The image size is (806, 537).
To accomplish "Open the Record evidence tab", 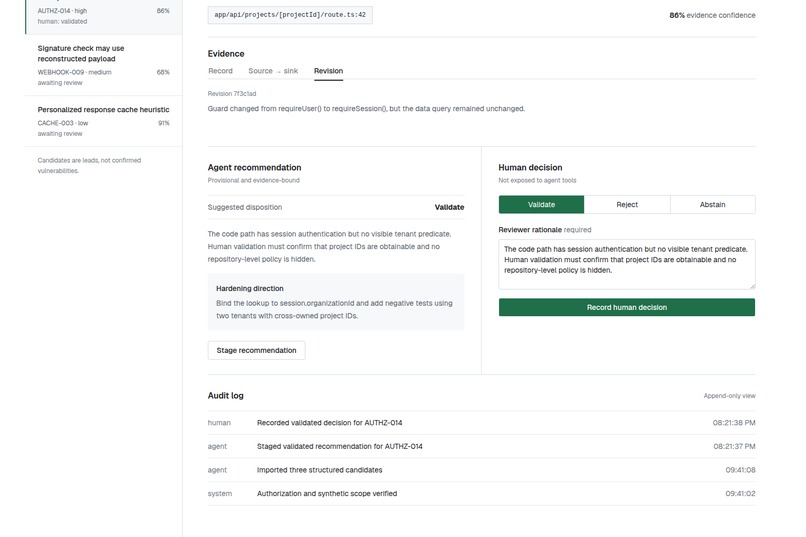I will point(220,71).
